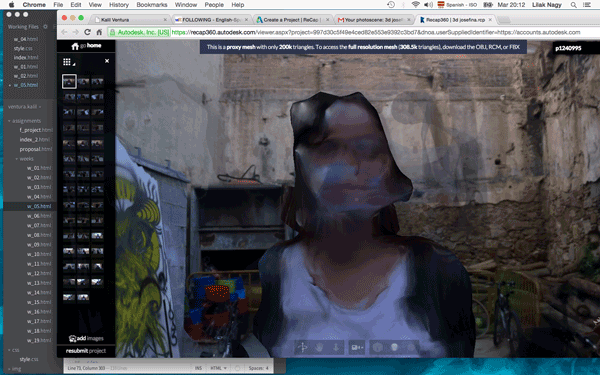The height and width of the screenshot is (375, 600).
Task: Select the last thumbnail in bottom row
Action: click(83, 297)
